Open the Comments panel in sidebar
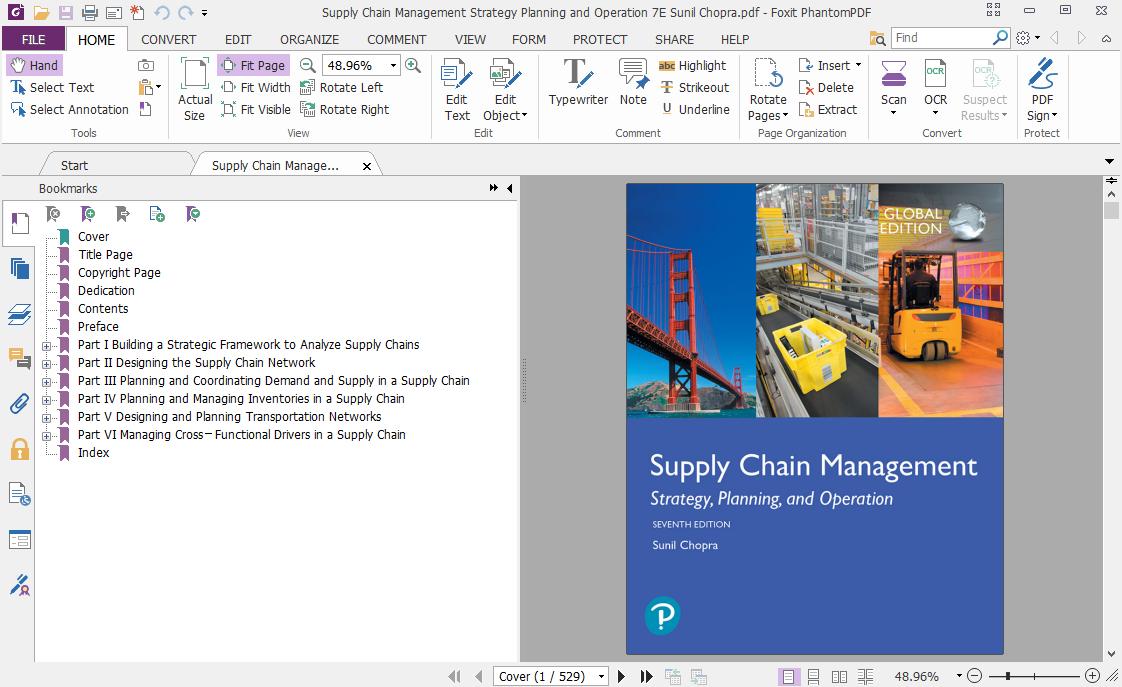 click(x=19, y=358)
